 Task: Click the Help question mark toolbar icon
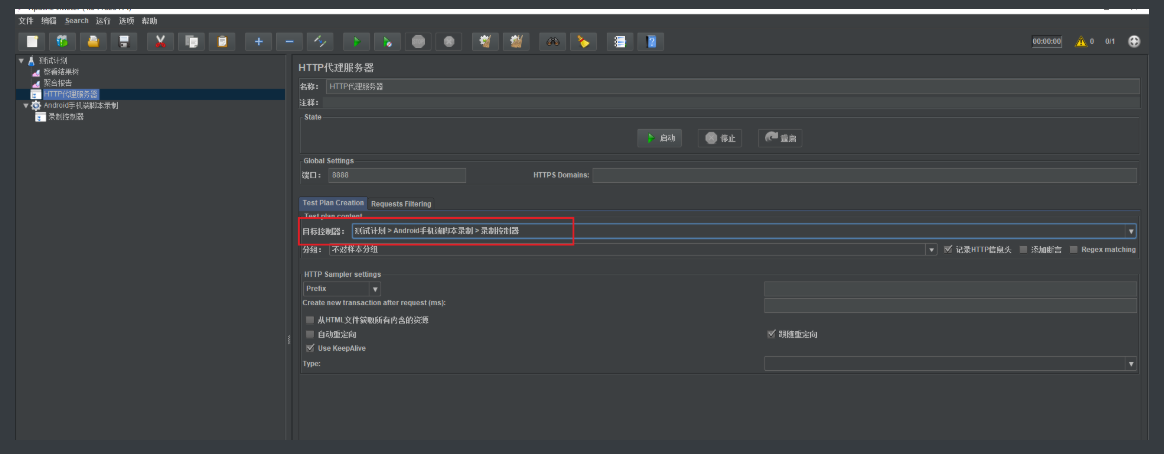pos(652,41)
